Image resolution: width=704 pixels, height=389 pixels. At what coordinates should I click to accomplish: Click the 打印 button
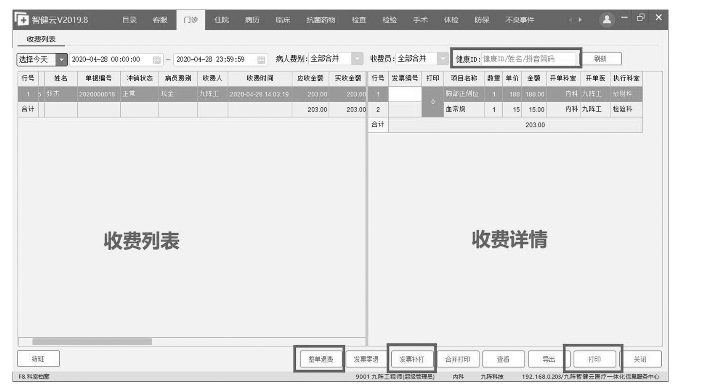(594, 359)
